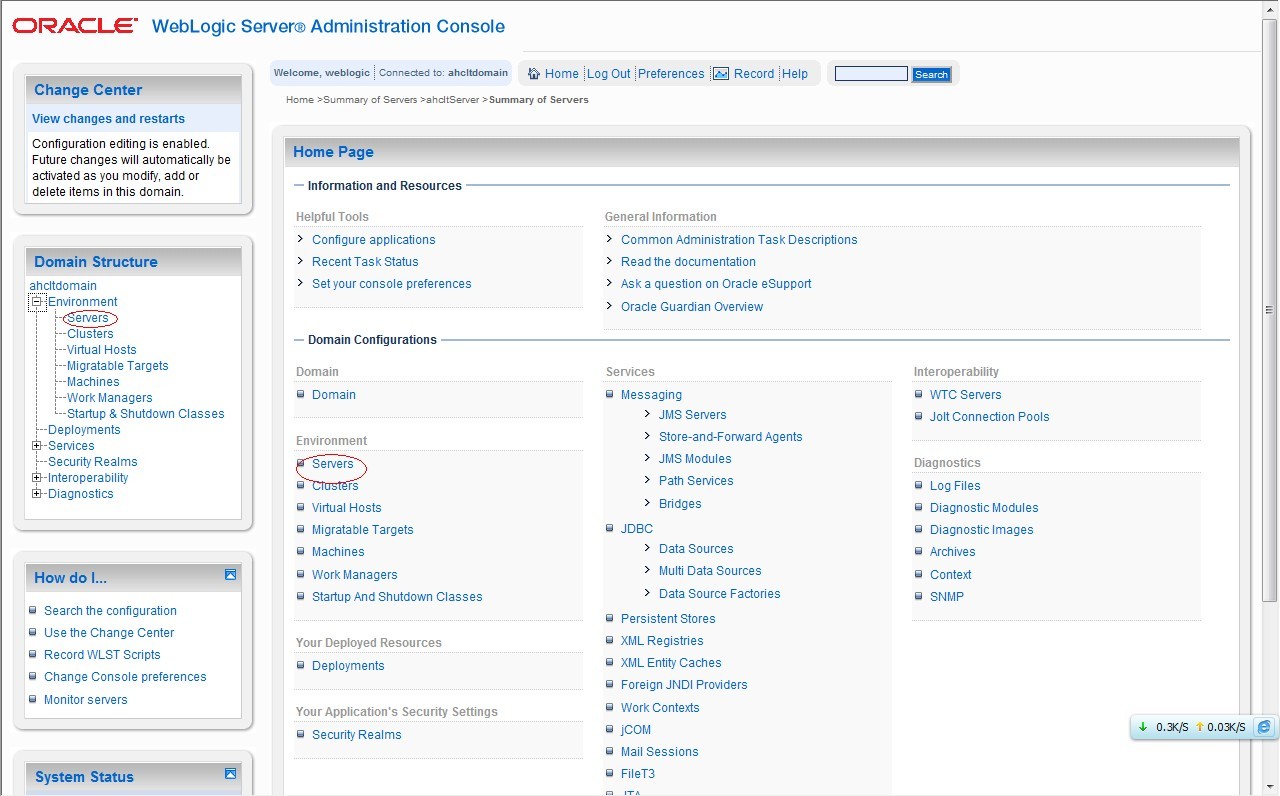Open ahcltServer in the breadcrumb
Screen dimensions: 1280x796
452,100
